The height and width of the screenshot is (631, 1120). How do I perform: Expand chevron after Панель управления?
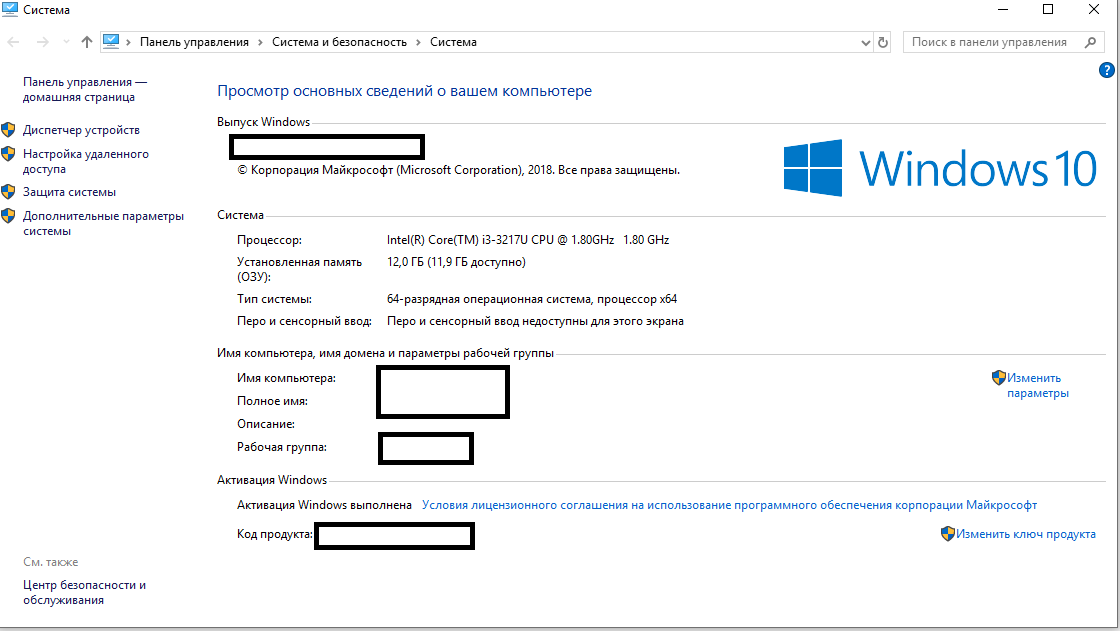[260, 42]
